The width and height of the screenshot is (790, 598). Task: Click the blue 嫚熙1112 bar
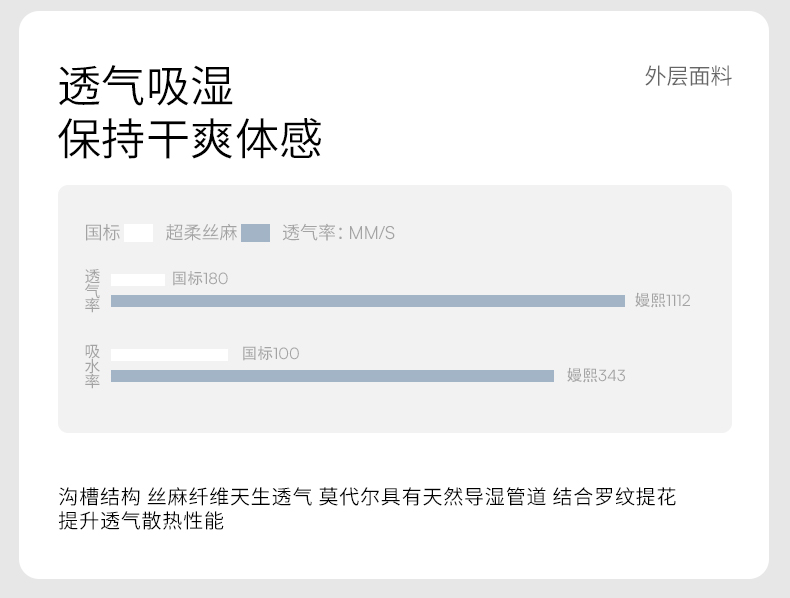coord(367,301)
